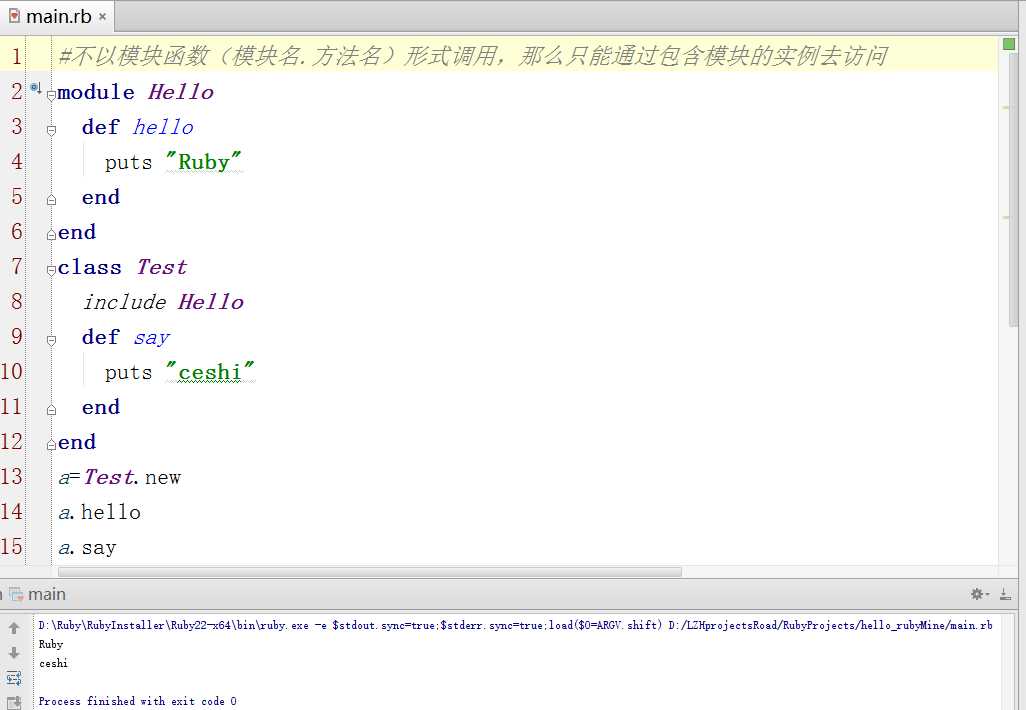Open Run panel gear settings
Viewport: 1026px width, 710px height.
point(980,594)
